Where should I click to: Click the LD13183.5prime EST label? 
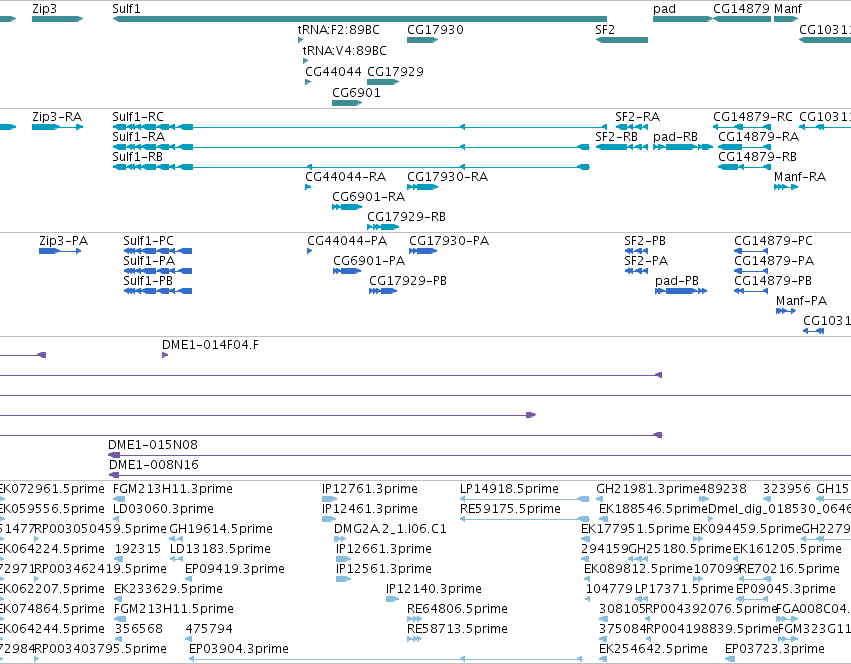coord(220,549)
